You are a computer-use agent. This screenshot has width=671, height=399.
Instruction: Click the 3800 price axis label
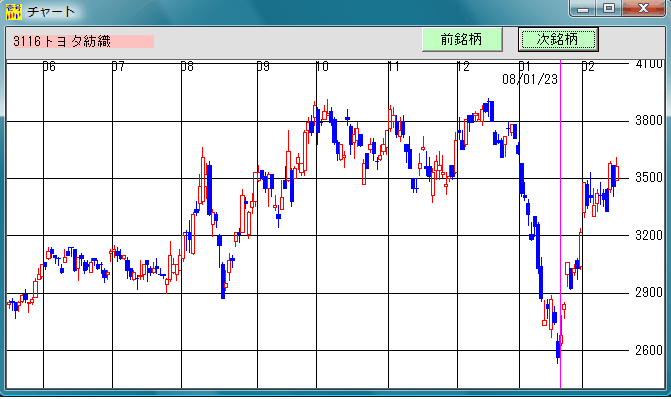pyautogui.click(x=649, y=121)
